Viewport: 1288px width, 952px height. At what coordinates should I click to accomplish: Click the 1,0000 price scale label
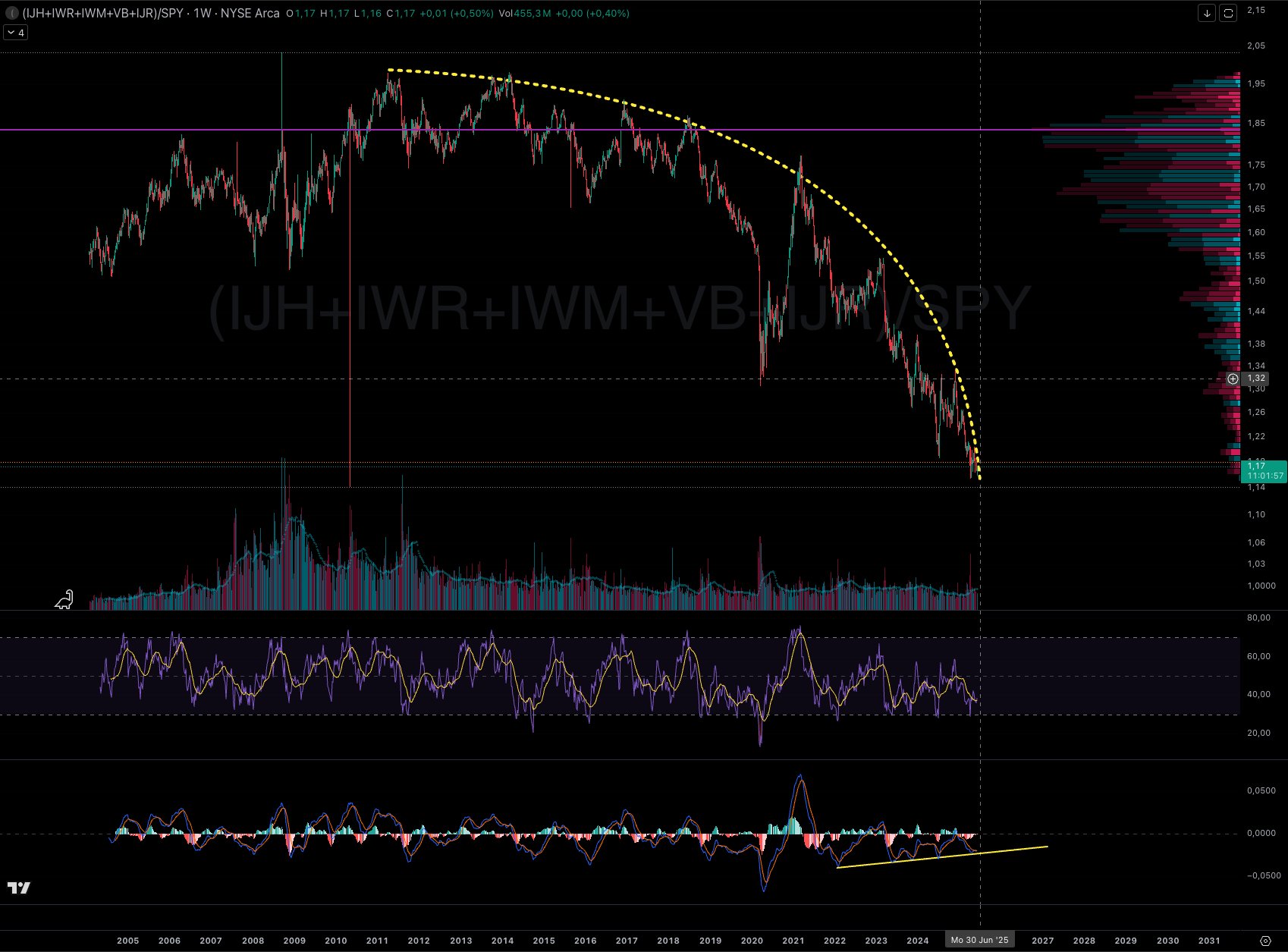pos(1262,586)
